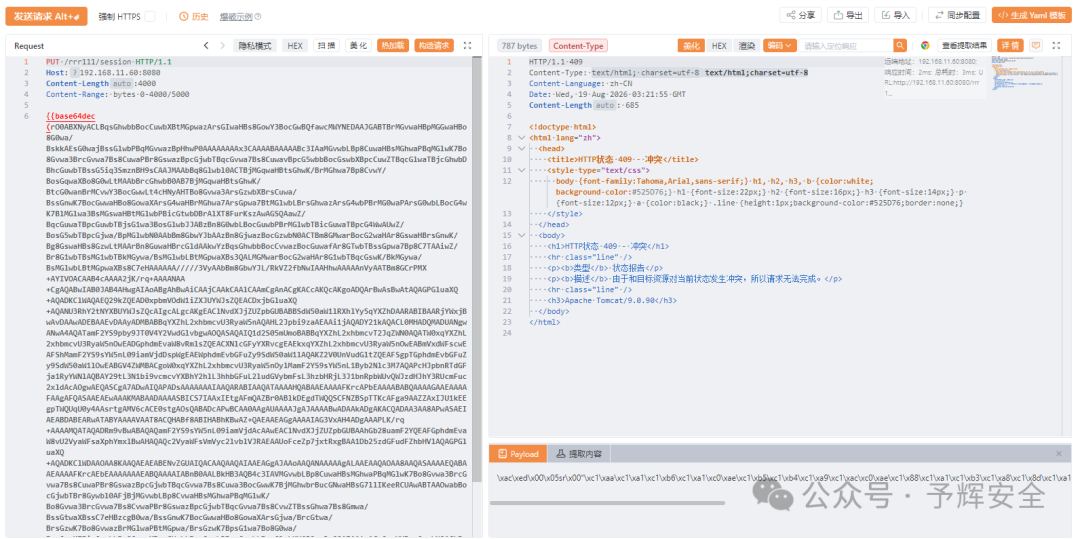
Task: Click the Content-Range bytes 0-4000/5000 line
Action: coord(118,94)
